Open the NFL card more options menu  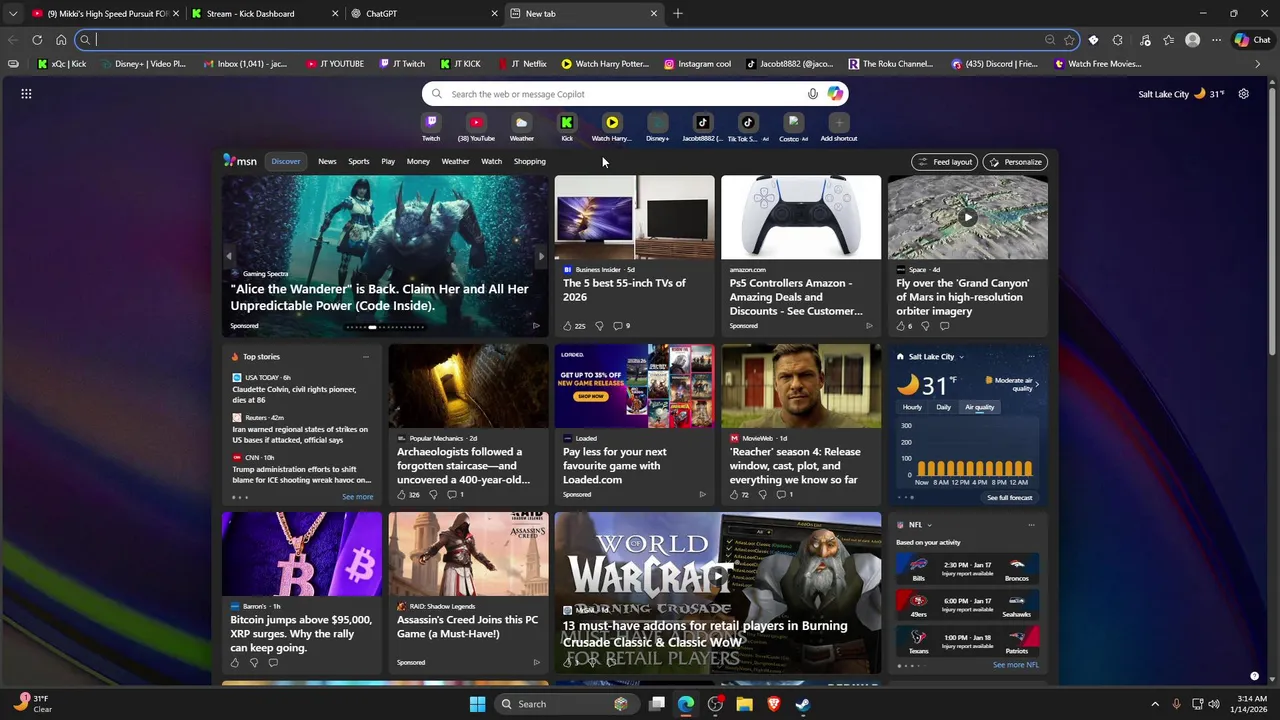1031,524
